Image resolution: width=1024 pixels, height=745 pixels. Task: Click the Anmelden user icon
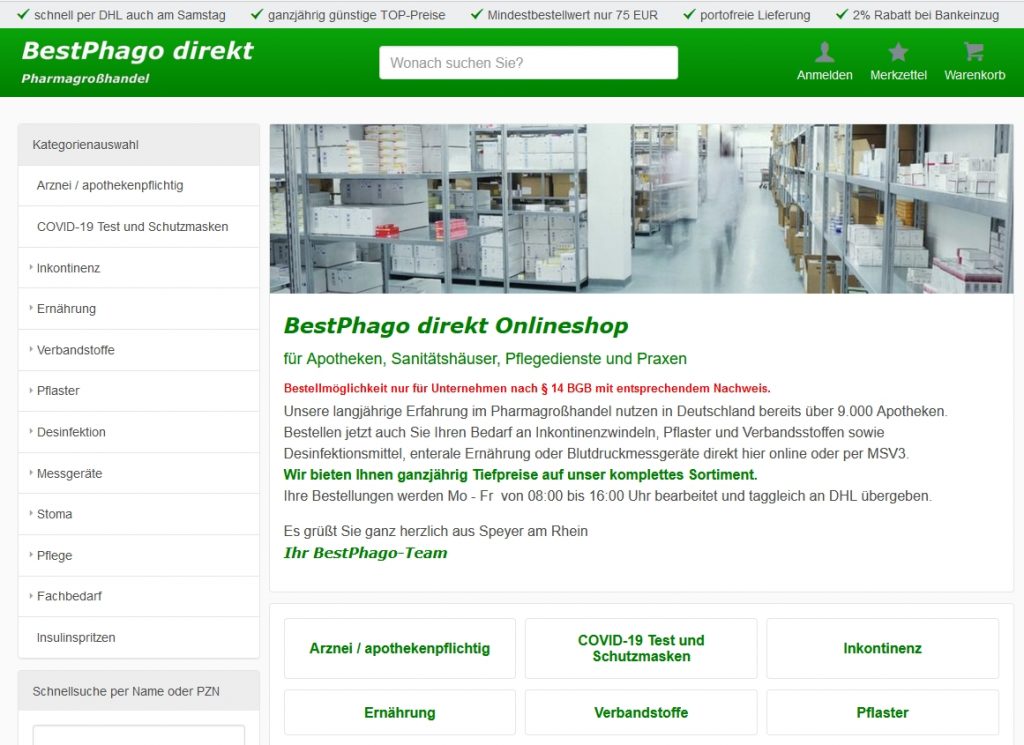click(x=824, y=53)
